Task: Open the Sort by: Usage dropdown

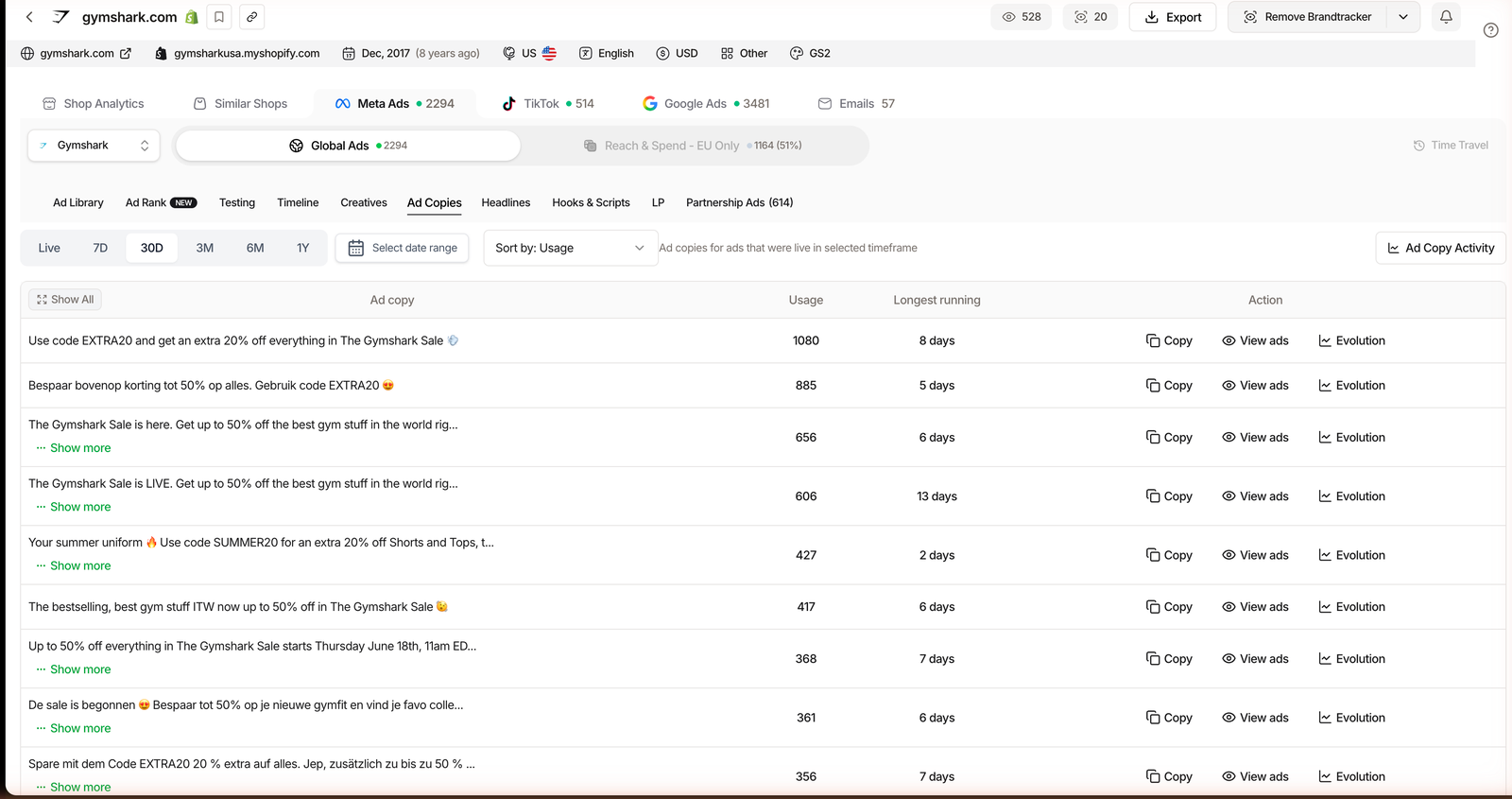Action: [x=571, y=248]
